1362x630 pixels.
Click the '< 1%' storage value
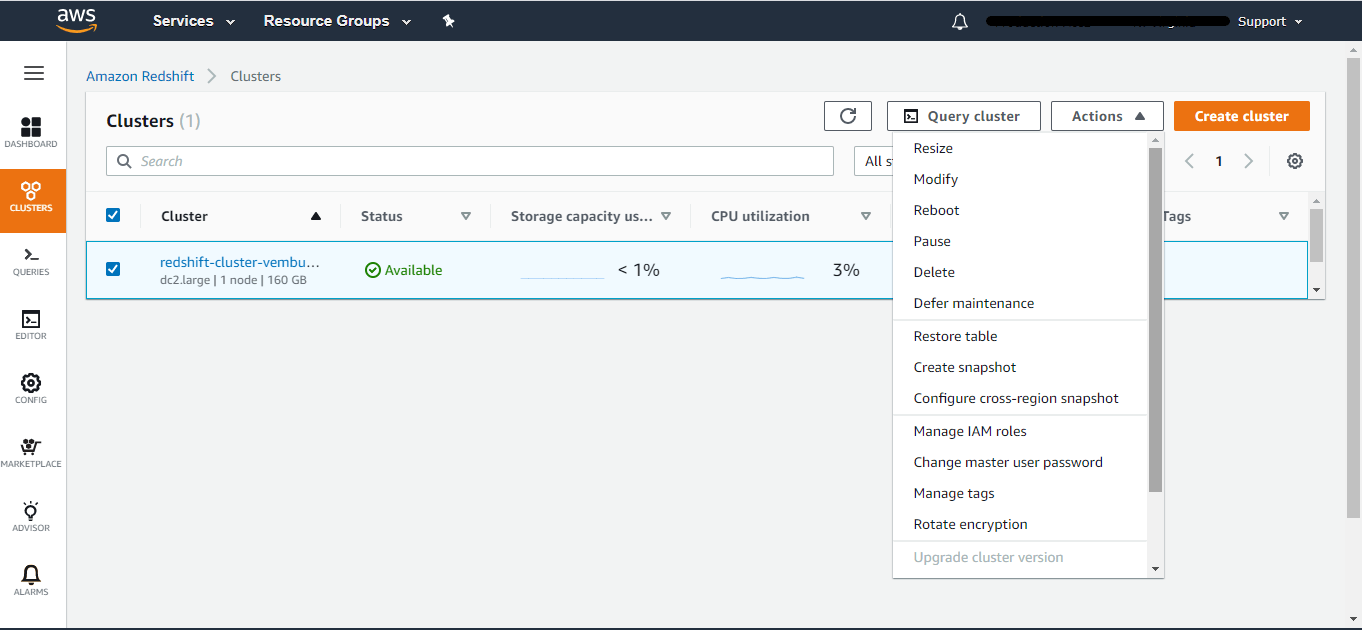(x=639, y=270)
